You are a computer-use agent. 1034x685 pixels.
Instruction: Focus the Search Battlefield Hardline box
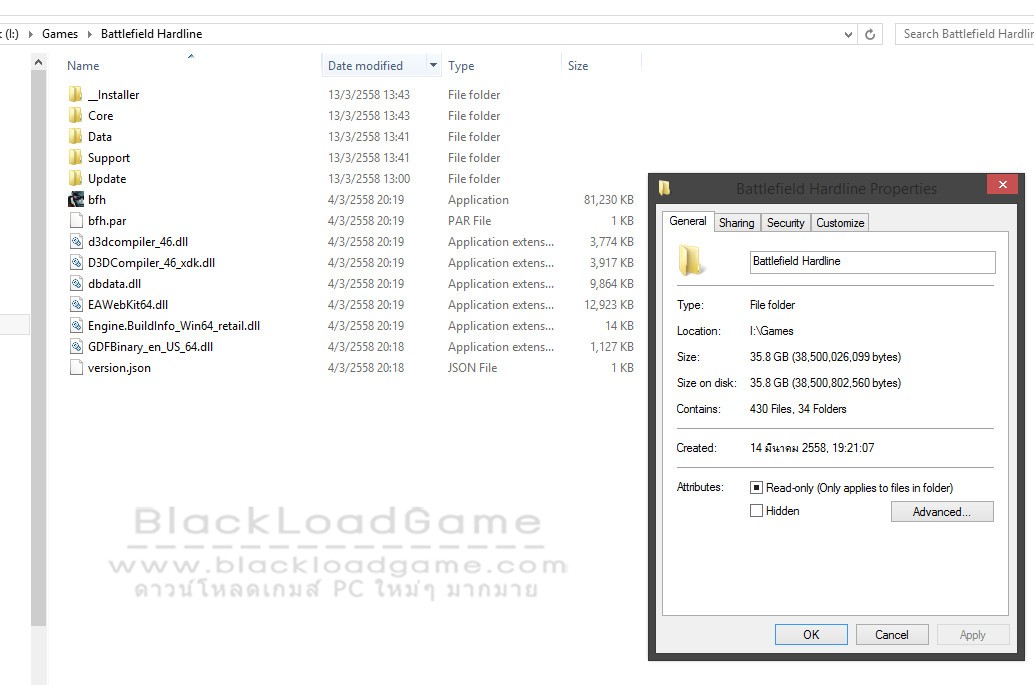(965, 34)
